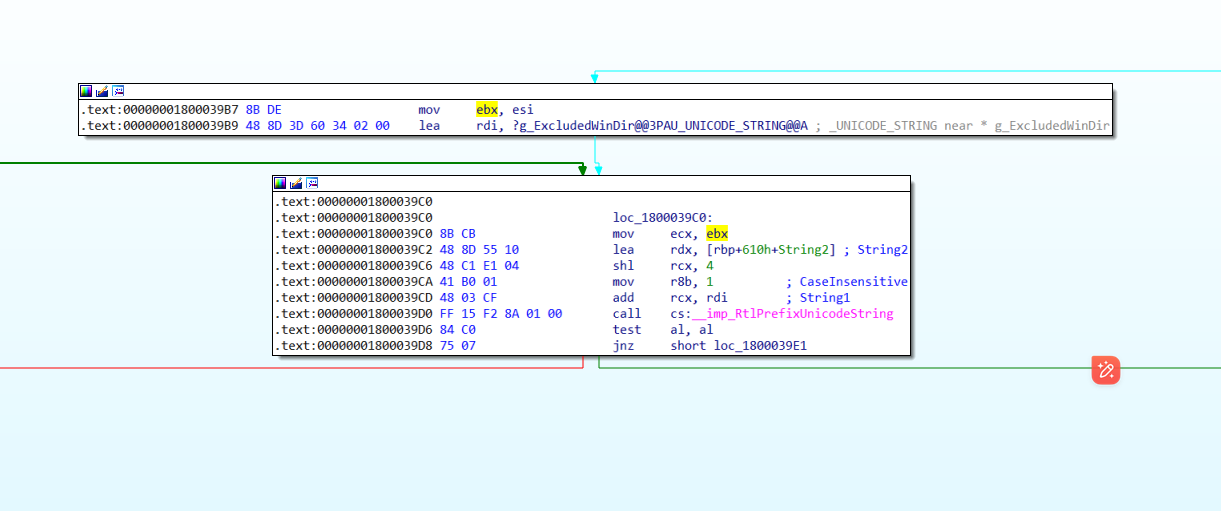Click opcode bytes '48 8D 55 10'
The image size is (1221, 511).
[480, 250]
